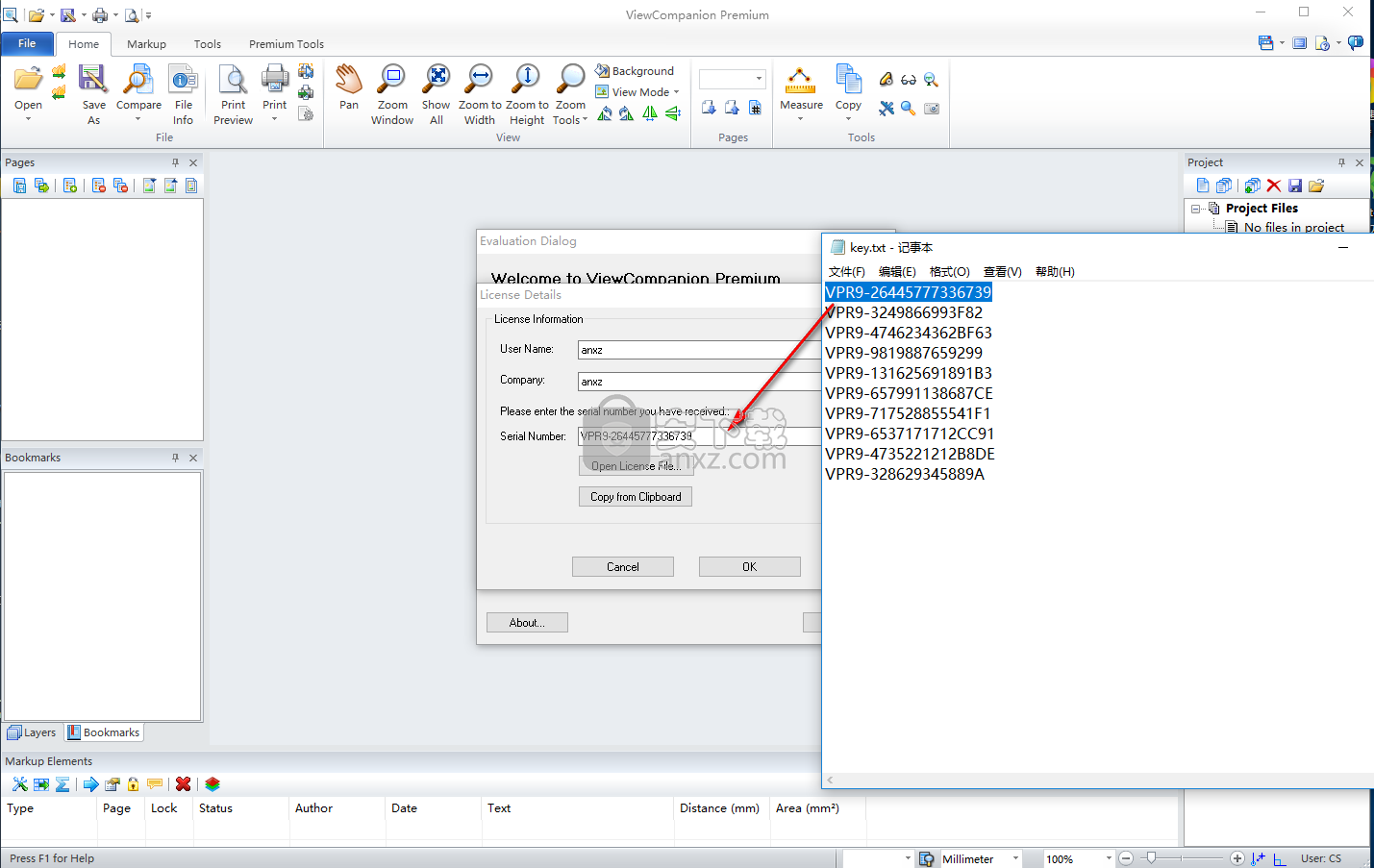Click the About... button
The height and width of the screenshot is (868, 1374).
(527, 623)
